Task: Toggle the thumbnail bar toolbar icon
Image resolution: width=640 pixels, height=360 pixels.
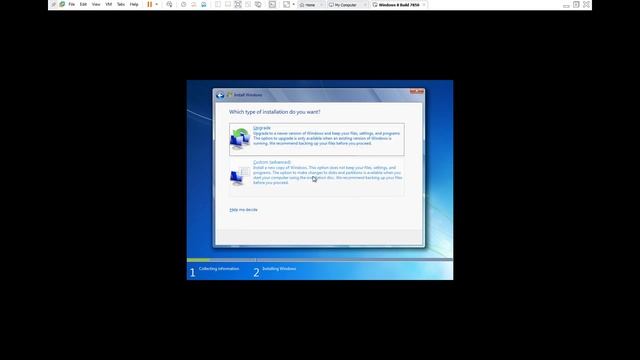Action: (x=228, y=4)
